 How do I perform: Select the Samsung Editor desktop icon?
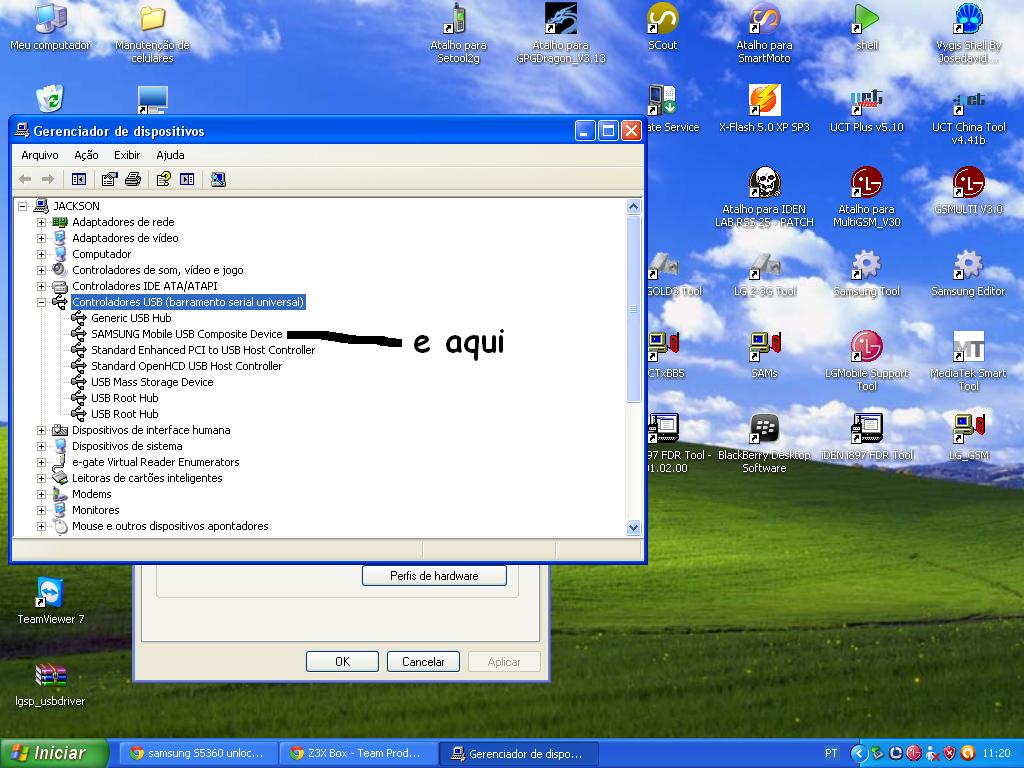(x=968, y=274)
